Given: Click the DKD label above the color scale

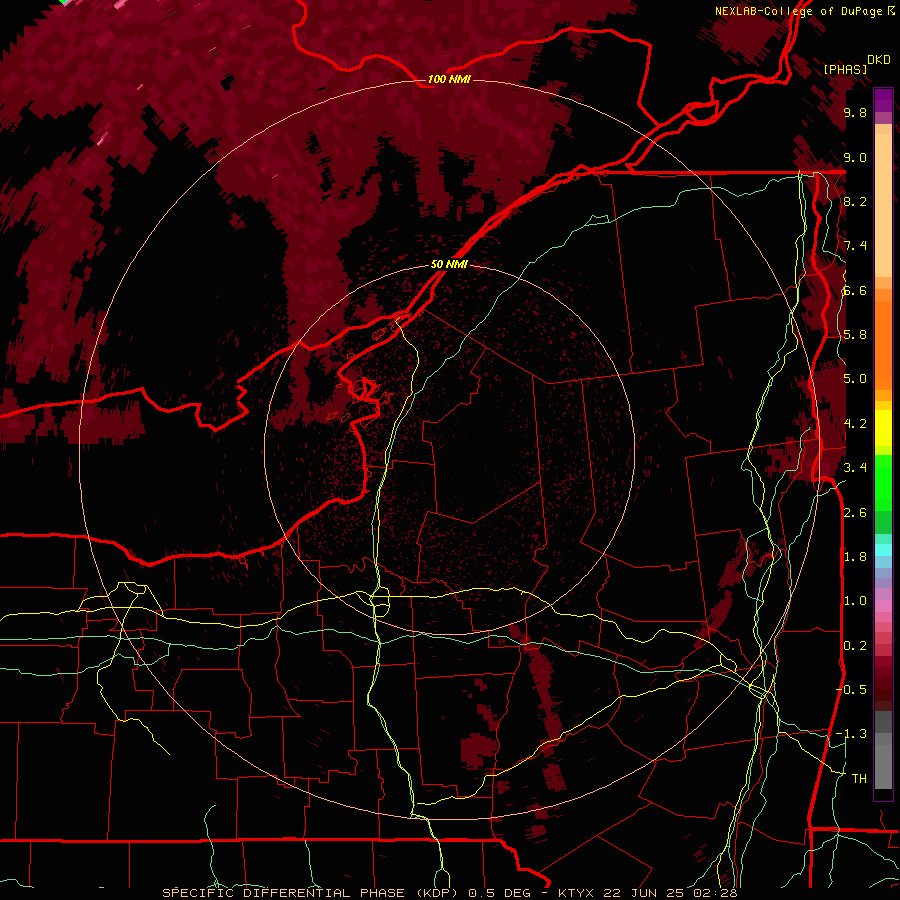Looking at the screenshot, I should click(879, 60).
